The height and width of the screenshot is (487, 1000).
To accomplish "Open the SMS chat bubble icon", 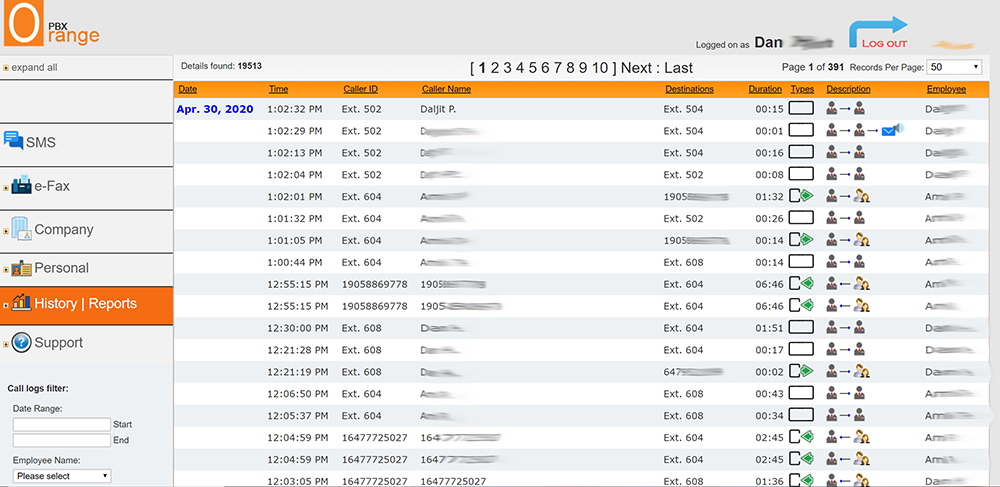I will (x=13, y=141).
